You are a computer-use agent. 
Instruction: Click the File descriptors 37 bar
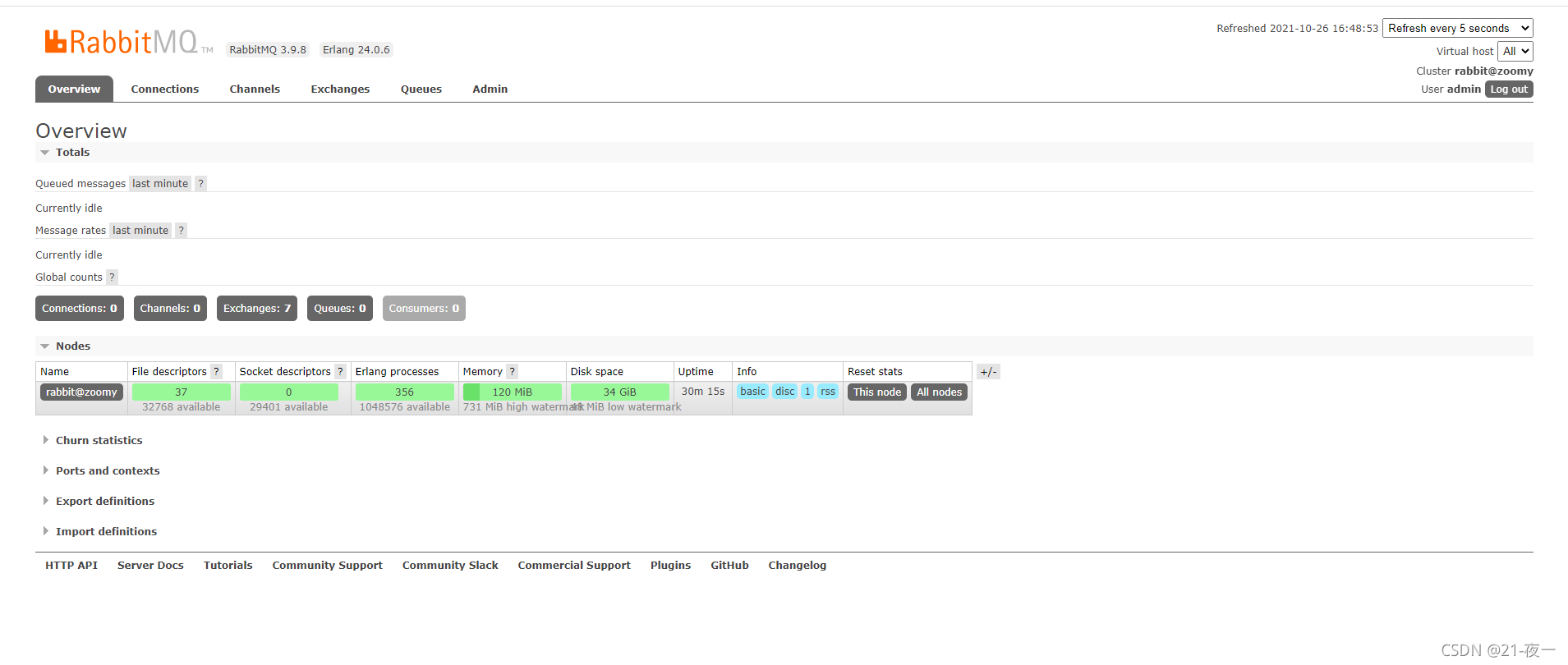click(x=182, y=392)
